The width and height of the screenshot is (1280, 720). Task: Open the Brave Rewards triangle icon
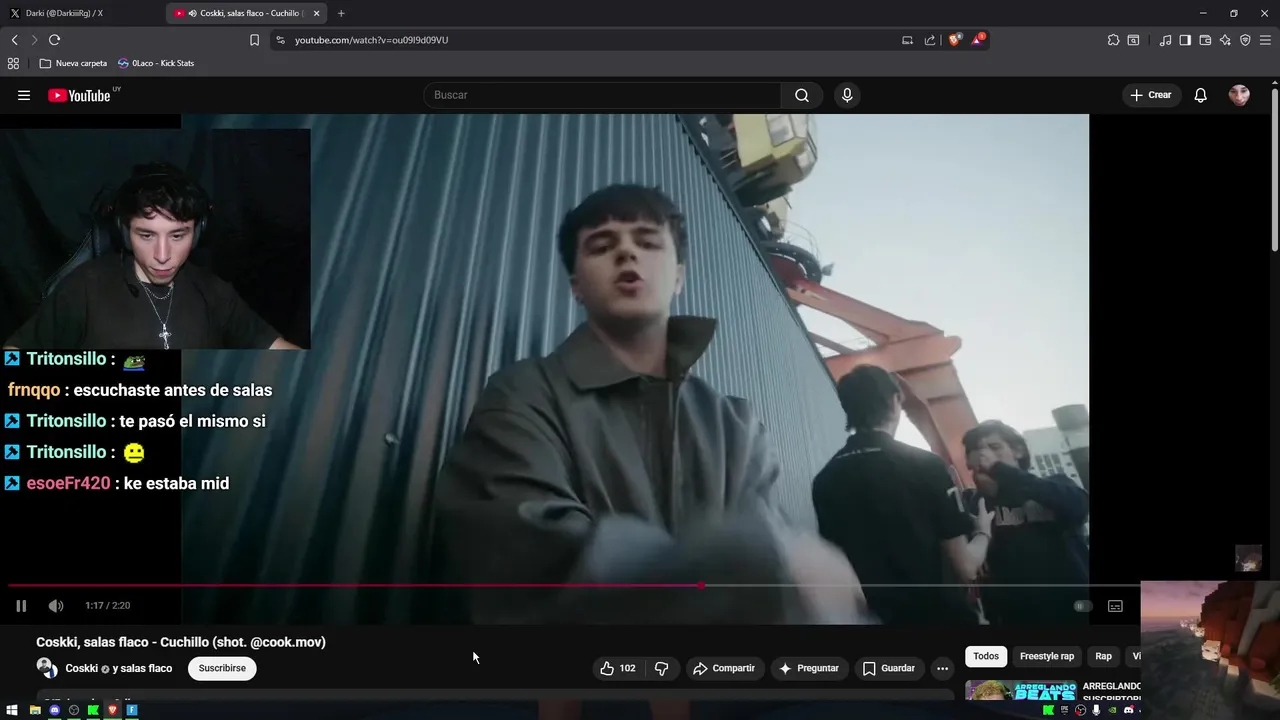978,40
